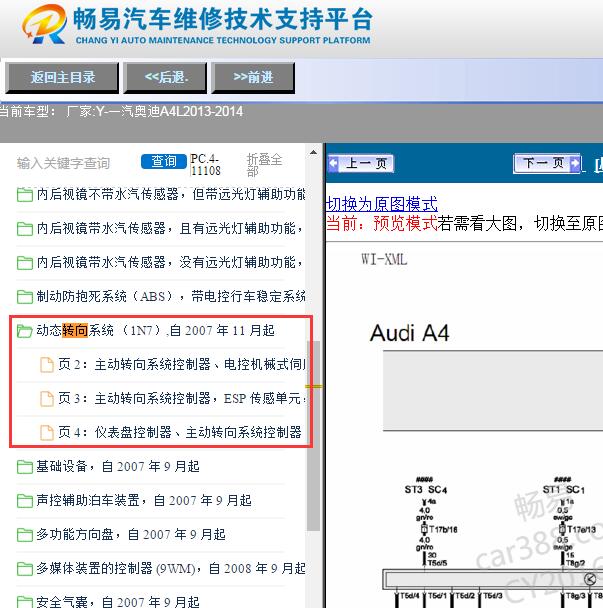Image resolution: width=603 pixels, height=608 pixels.
Task: Click folder icon beside 制动防抱死系统
Action: point(25,297)
